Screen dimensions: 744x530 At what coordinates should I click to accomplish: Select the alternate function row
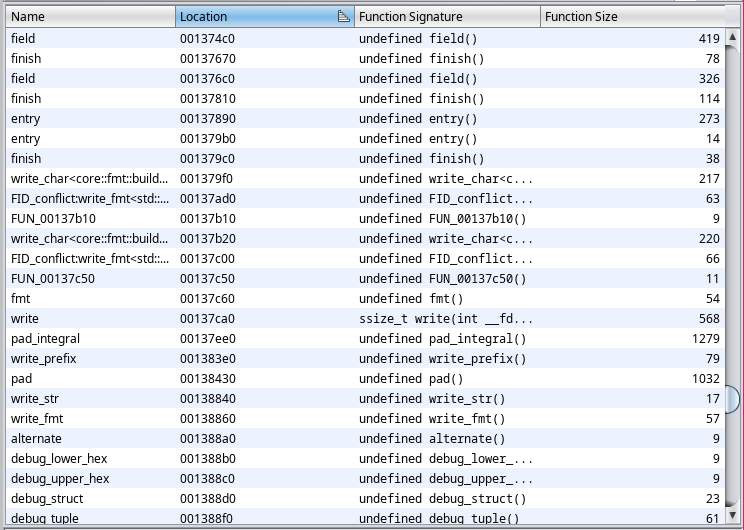pyautogui.click(x=36, y=438)
